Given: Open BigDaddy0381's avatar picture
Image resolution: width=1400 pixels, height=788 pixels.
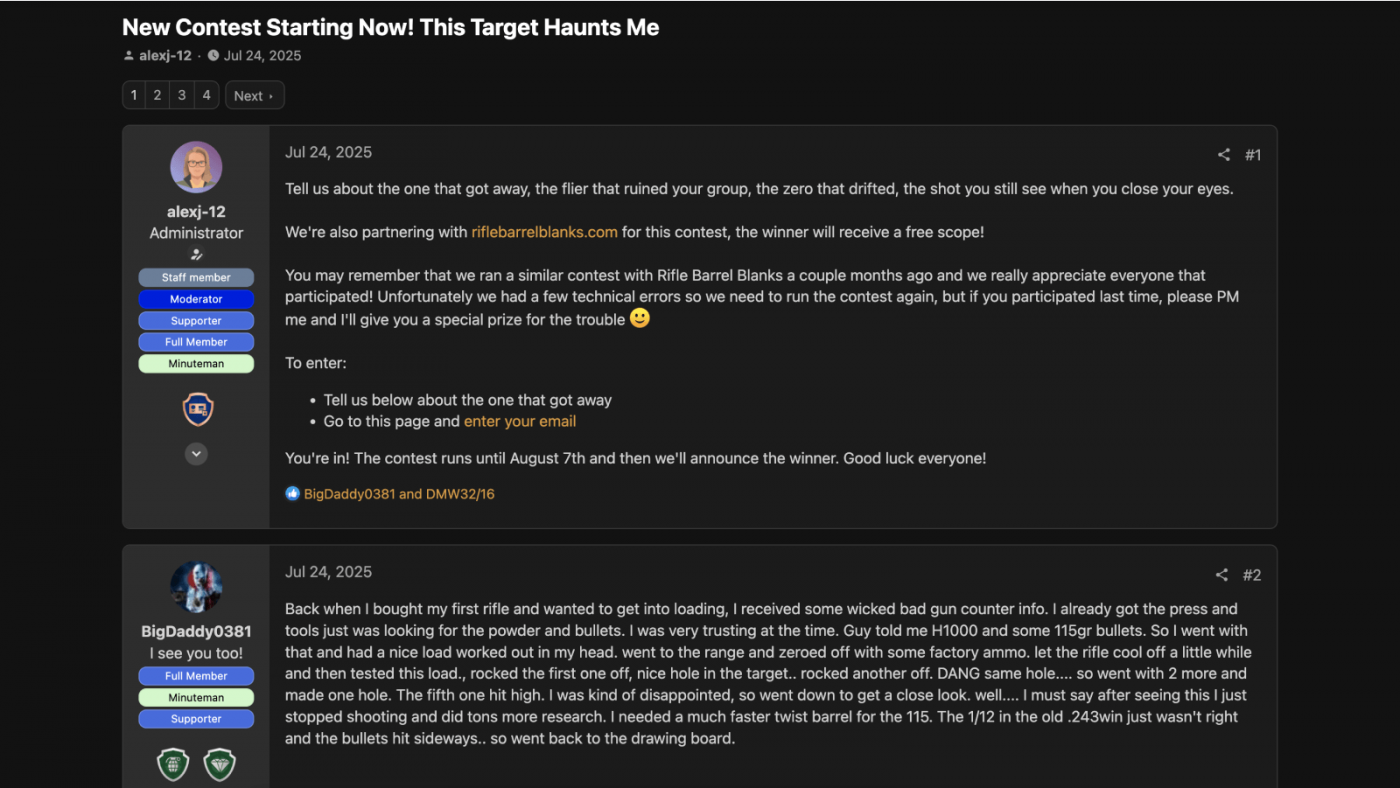Looking at the screenshot, I should click(x=196, y=587).
